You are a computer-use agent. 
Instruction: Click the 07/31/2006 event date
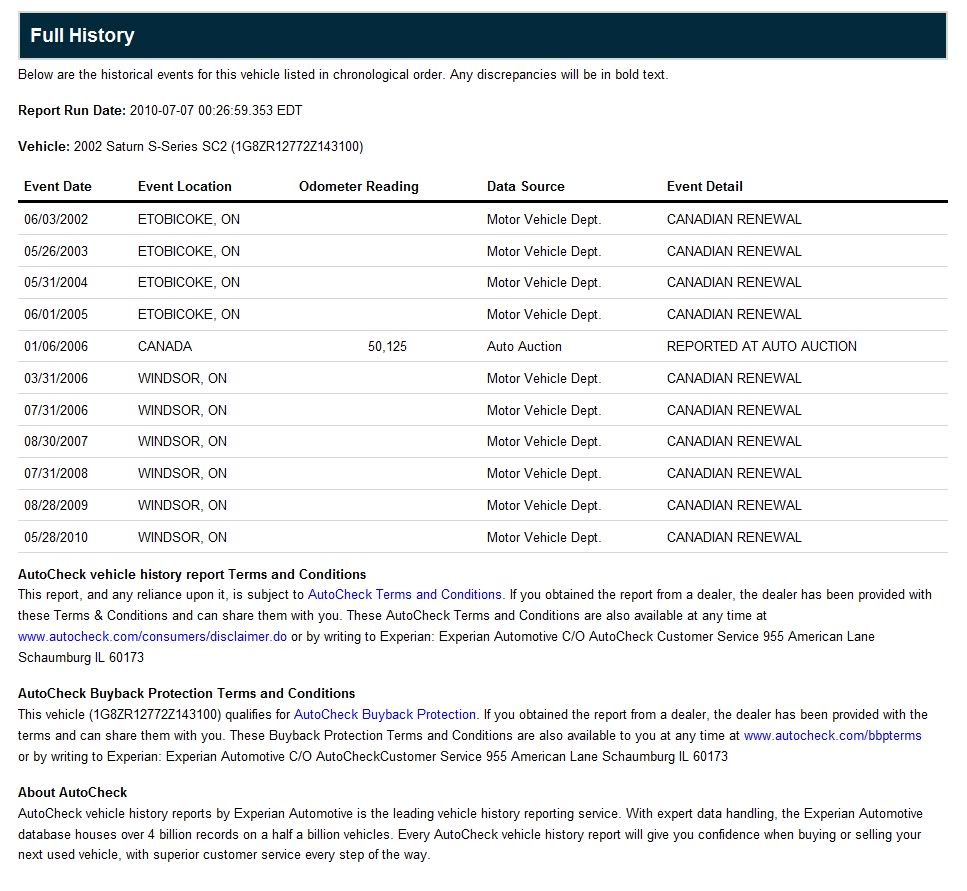tap(56, 411)
